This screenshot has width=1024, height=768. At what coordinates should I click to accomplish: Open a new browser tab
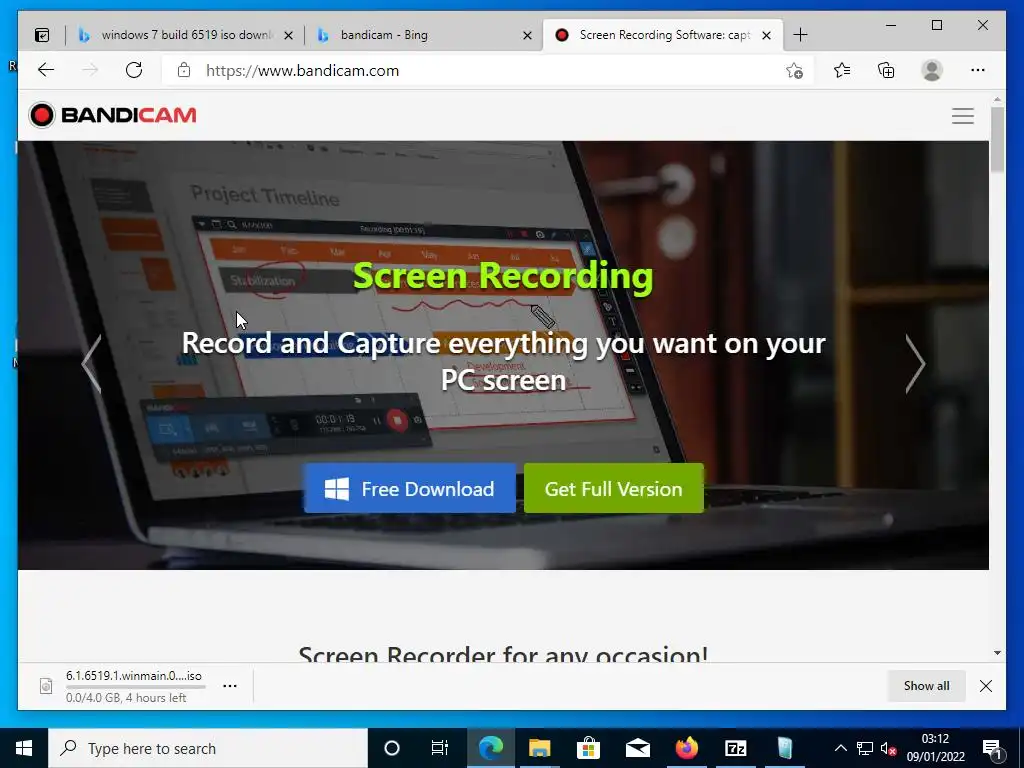click(800, 35)
